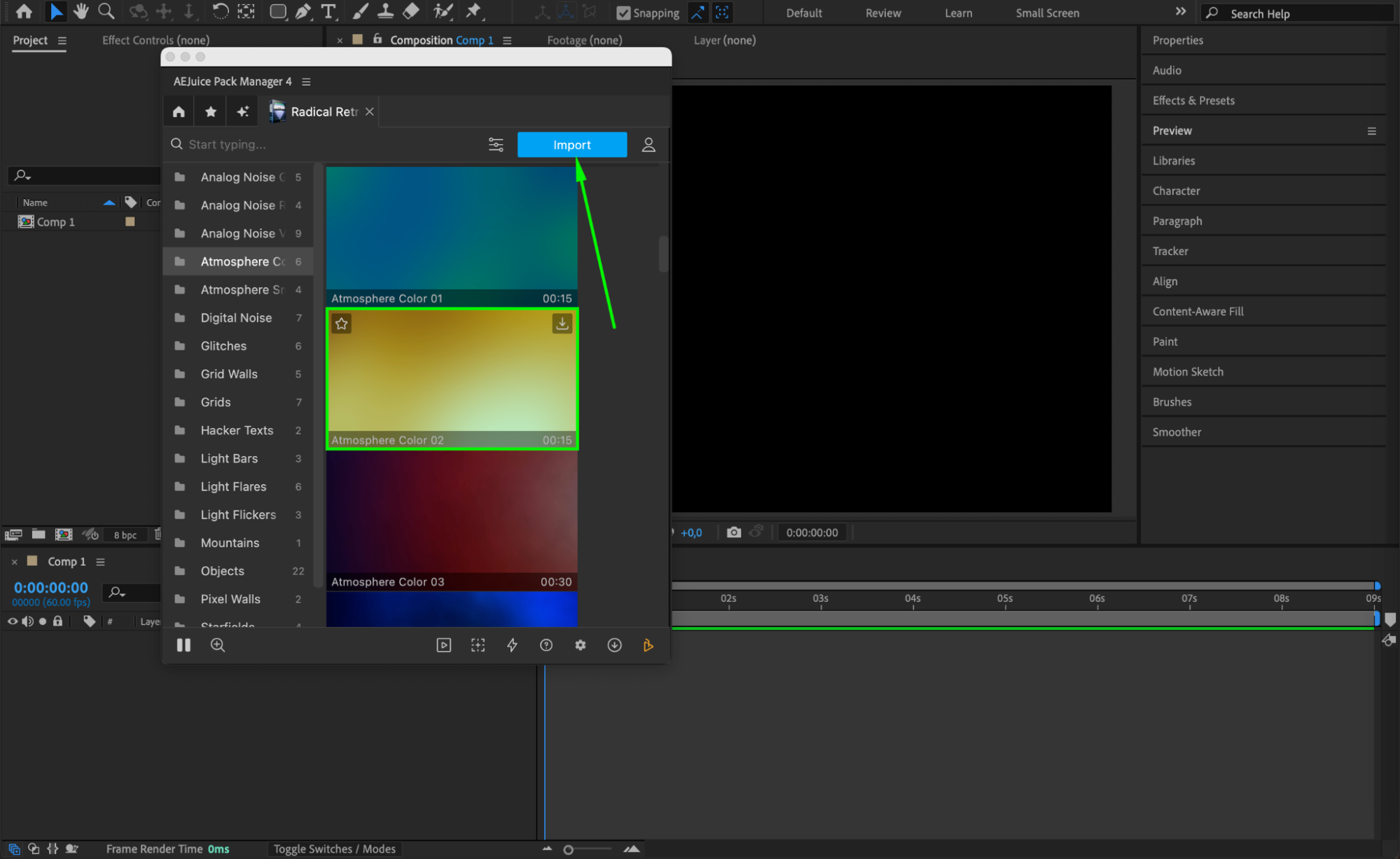Select the Puppet Pin tool
The height and width of the screenshot is (859, 1400).
pyautogui.click(x=474, y=11)
